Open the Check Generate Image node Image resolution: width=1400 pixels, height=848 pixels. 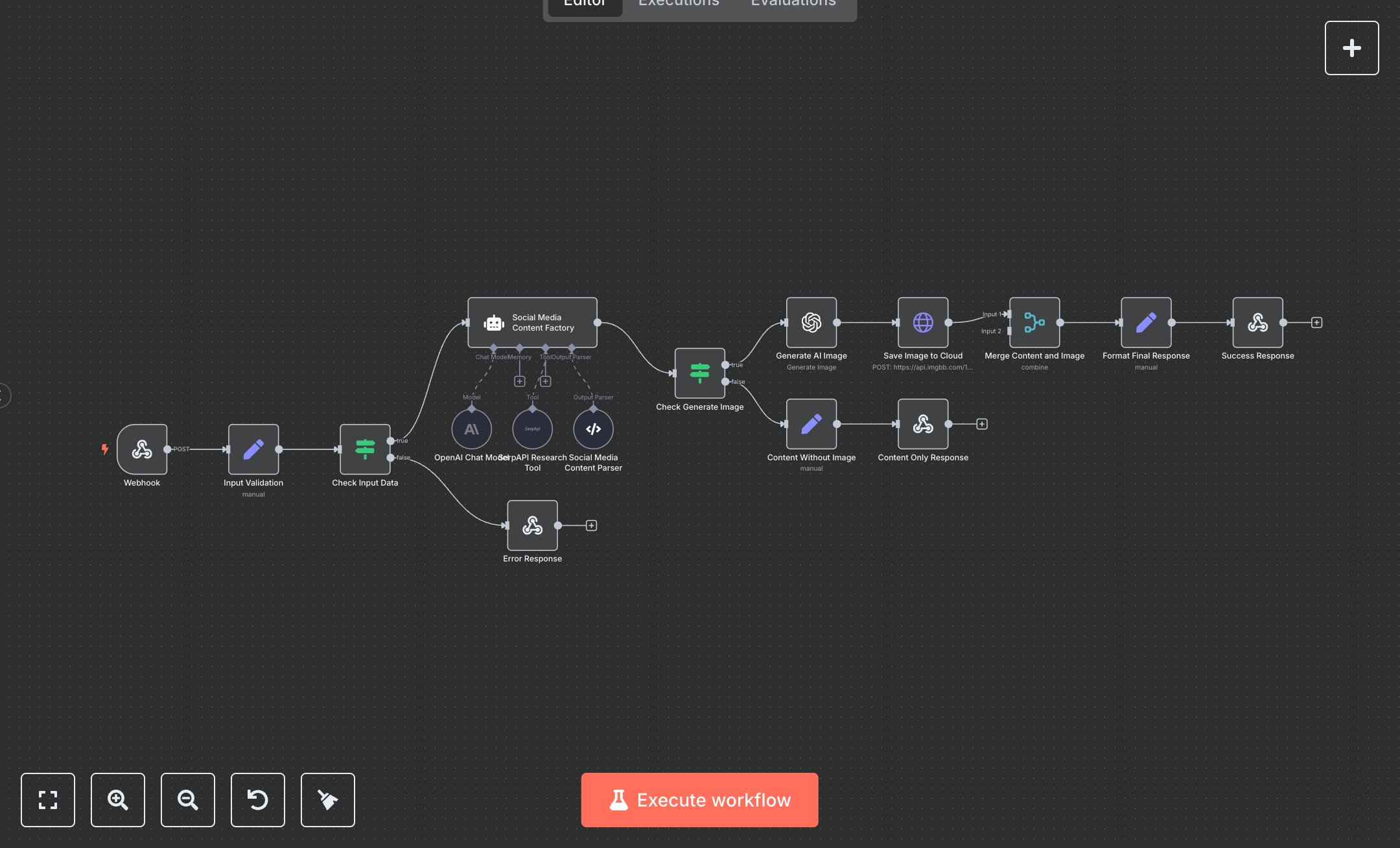click(x=699, y=373)
